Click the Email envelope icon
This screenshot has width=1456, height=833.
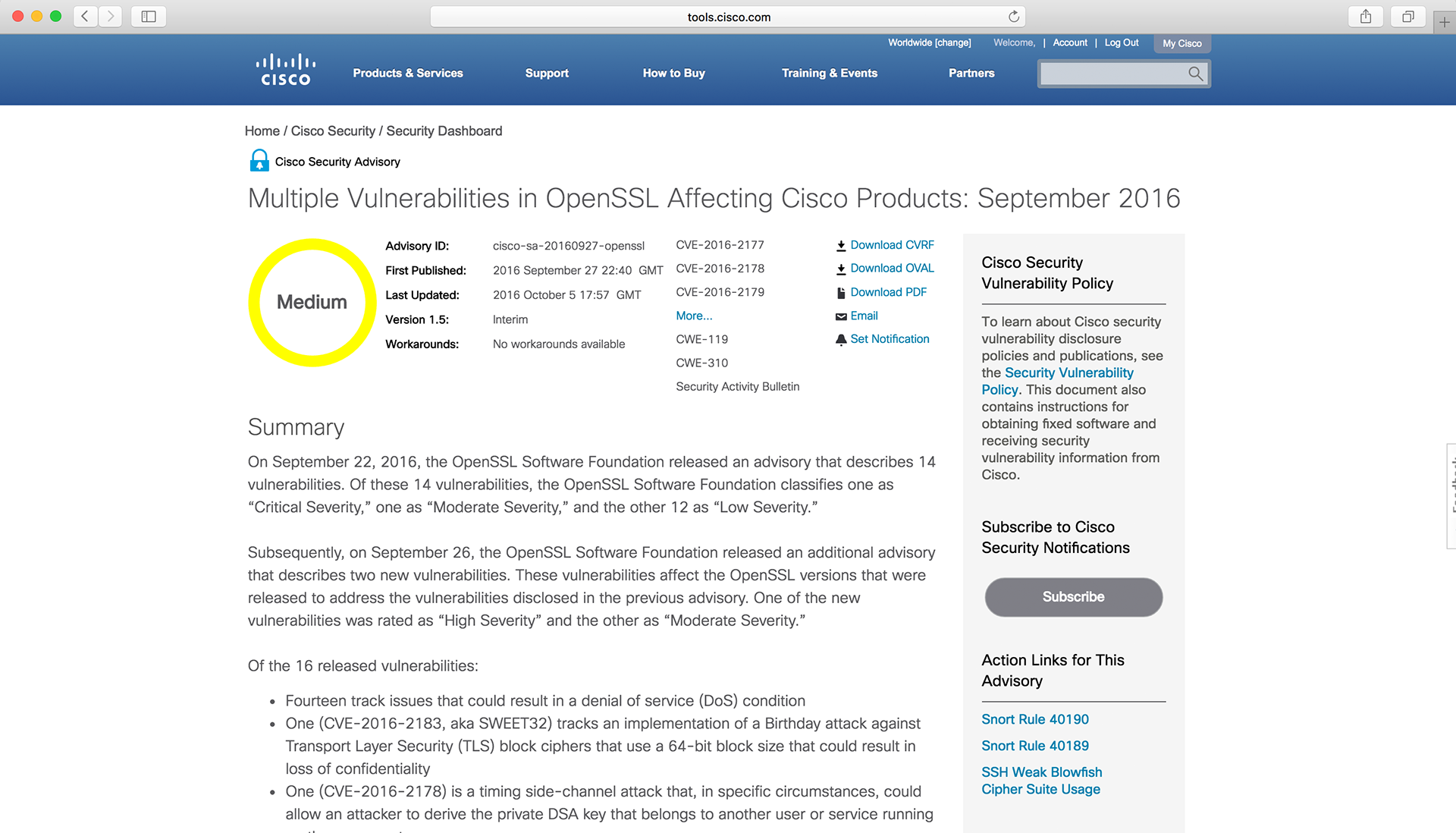(841, 316)
